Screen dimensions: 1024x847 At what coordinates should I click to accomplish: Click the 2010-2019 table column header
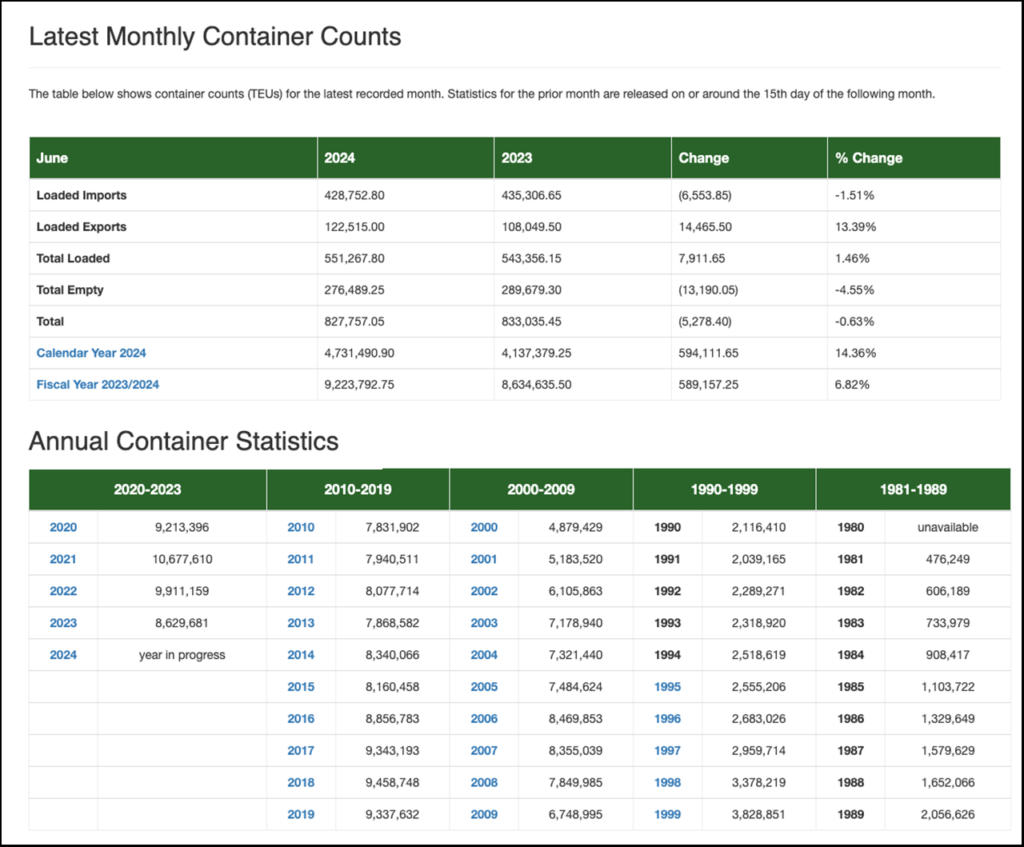[x=358, y=490]
